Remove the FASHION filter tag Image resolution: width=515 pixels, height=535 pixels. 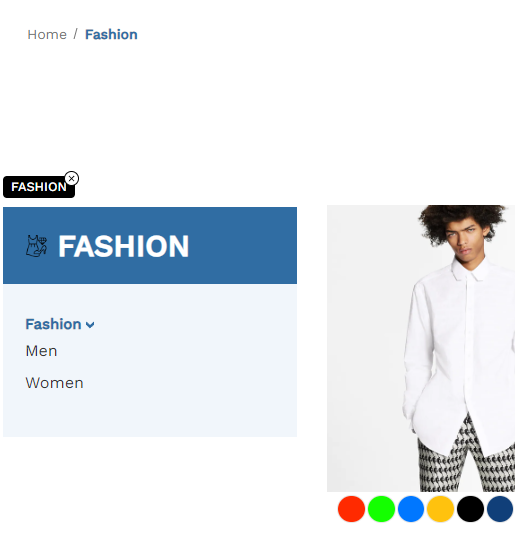(71, 178)
